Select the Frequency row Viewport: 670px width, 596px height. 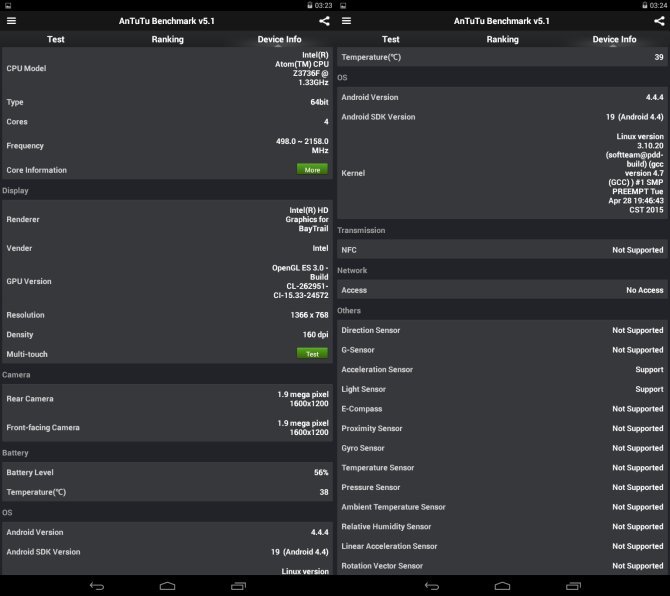(168, 146)
